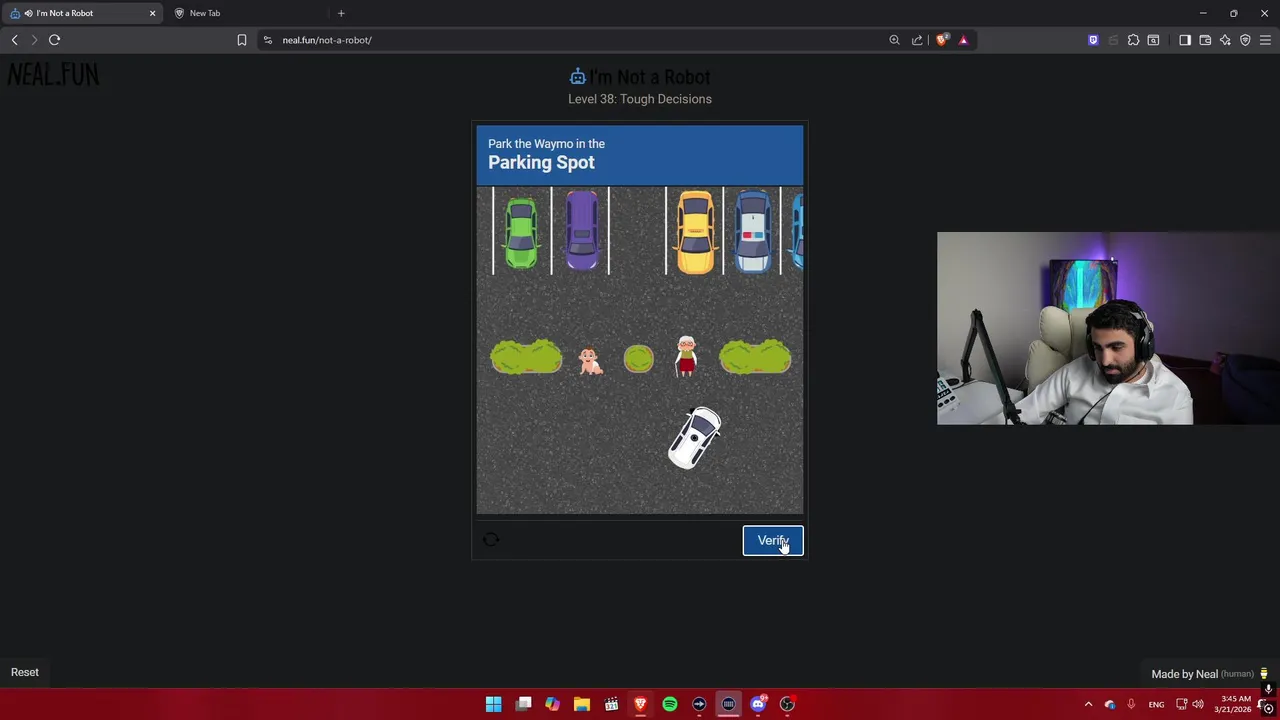Click the Reset link

(25, 672)
